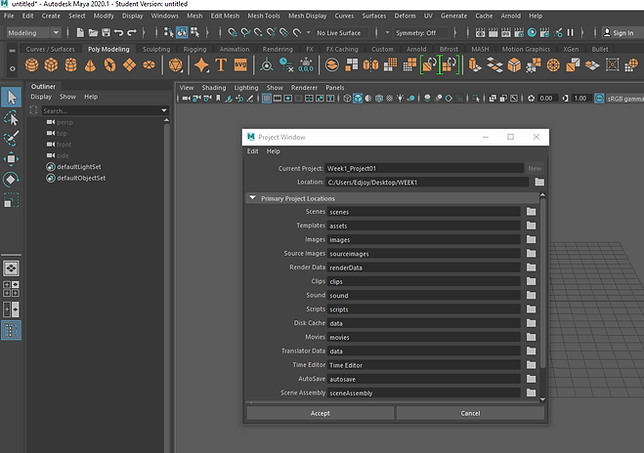
Task: Collapse Primary Project Locations section
Action: (252, 198)
